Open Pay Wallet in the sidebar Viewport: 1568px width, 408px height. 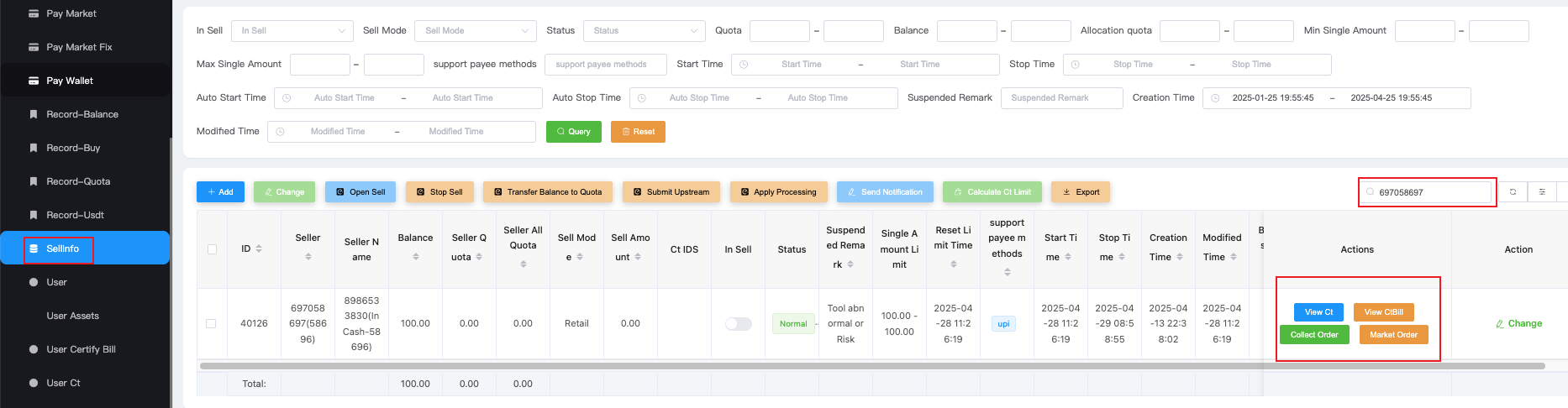[70, 81]
